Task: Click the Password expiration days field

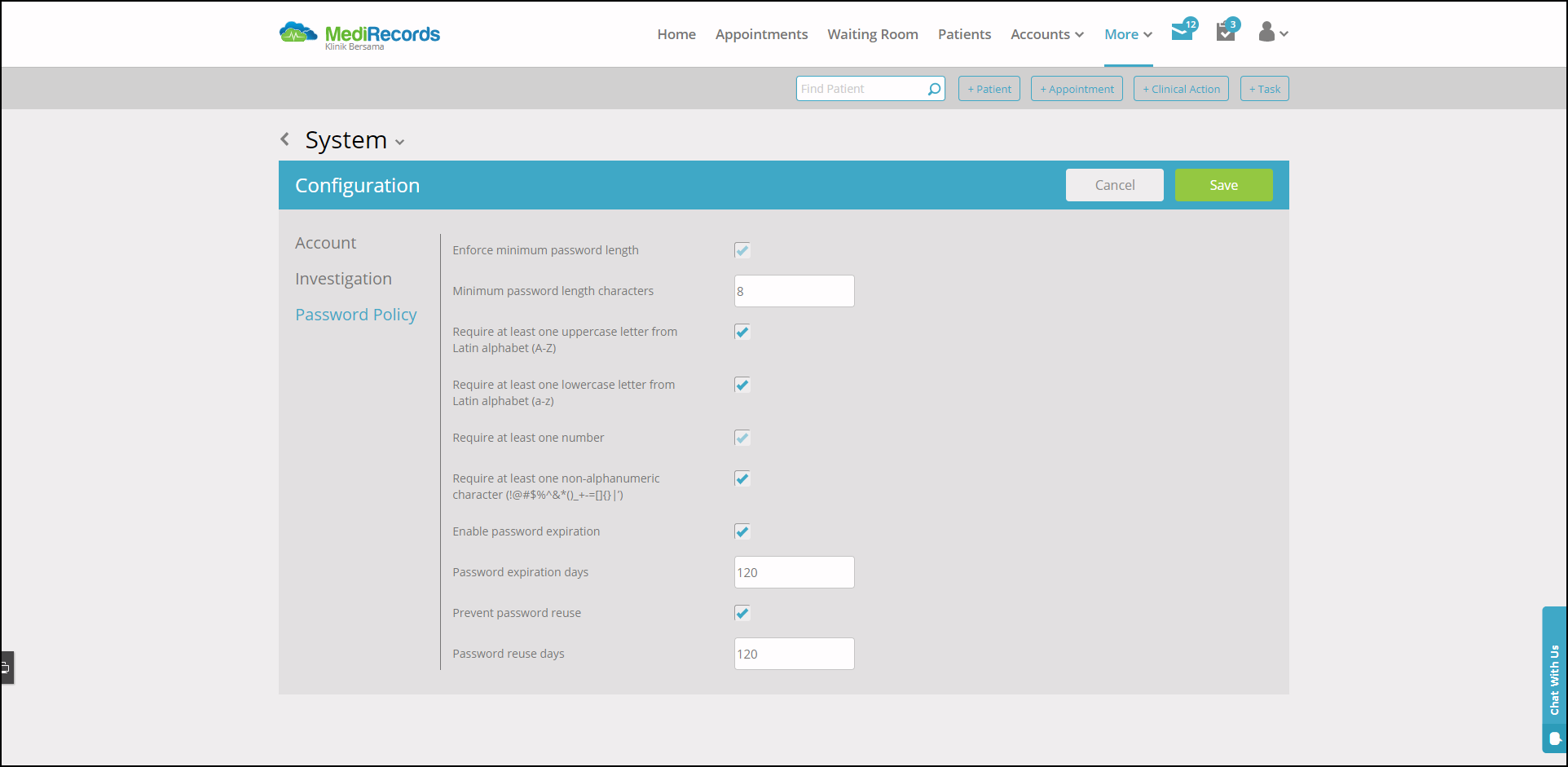Action: pos(794,572)
